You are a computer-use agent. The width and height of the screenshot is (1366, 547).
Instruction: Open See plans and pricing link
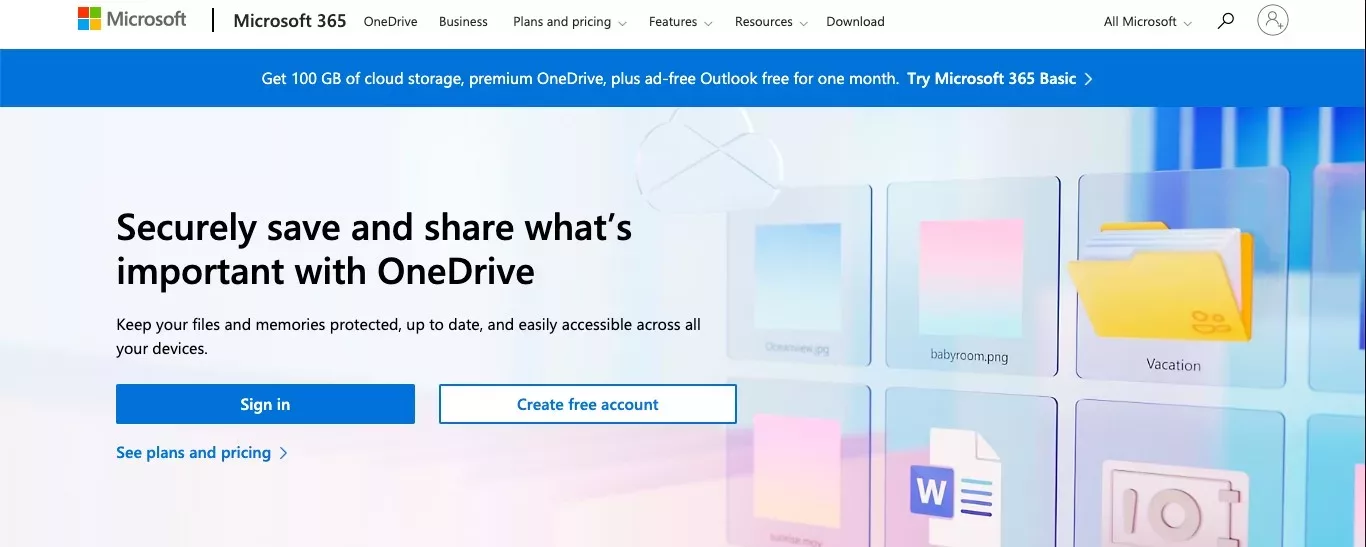click(x=202, y=453)
